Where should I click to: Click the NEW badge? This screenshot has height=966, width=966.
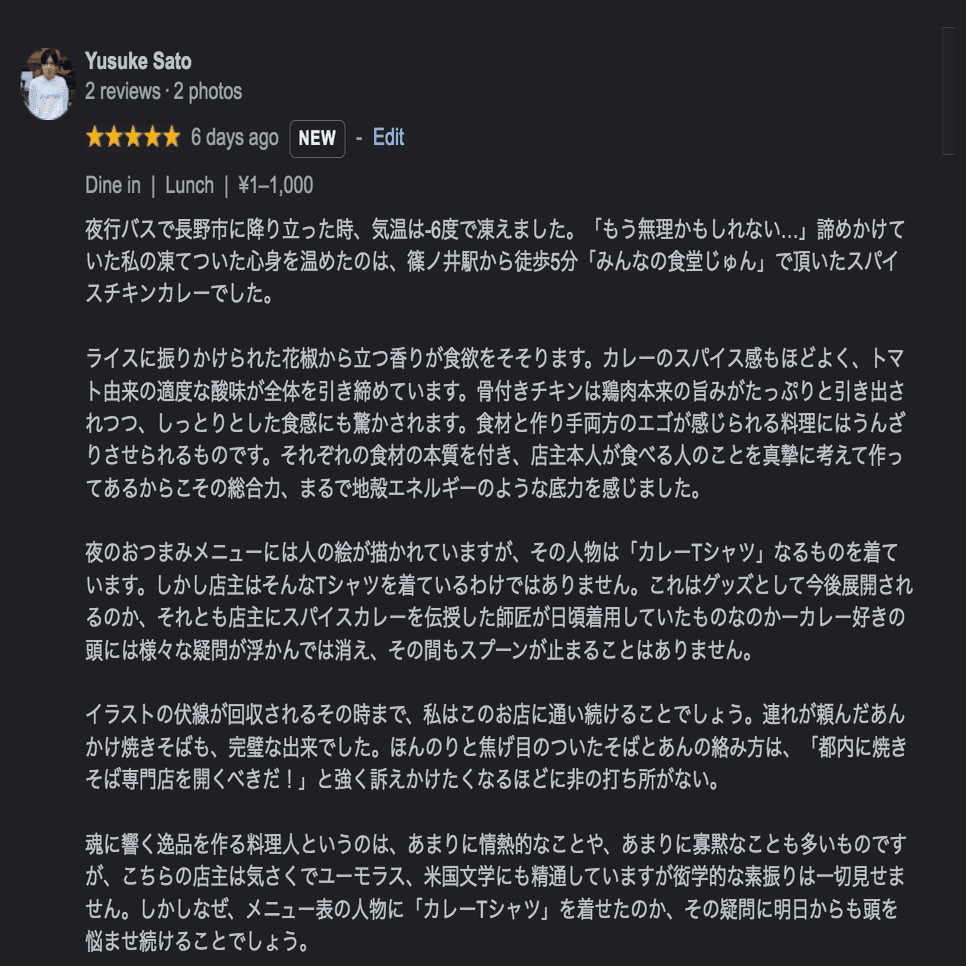[x=317, y=139]
